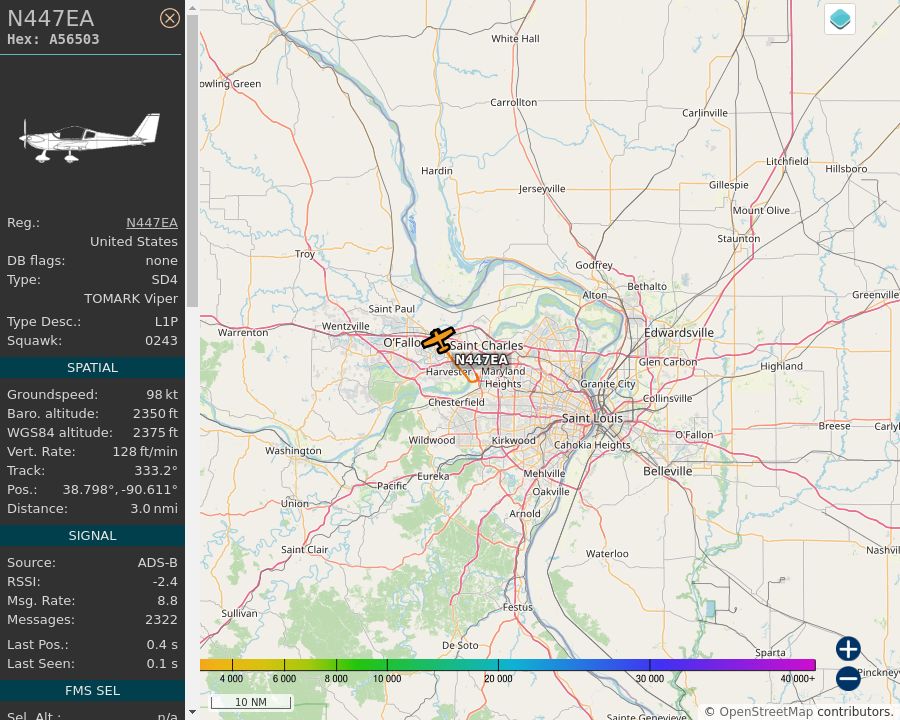Click the Jerseyville label on the map
This screenshot has height=720, width=900.
coord(542,189)
